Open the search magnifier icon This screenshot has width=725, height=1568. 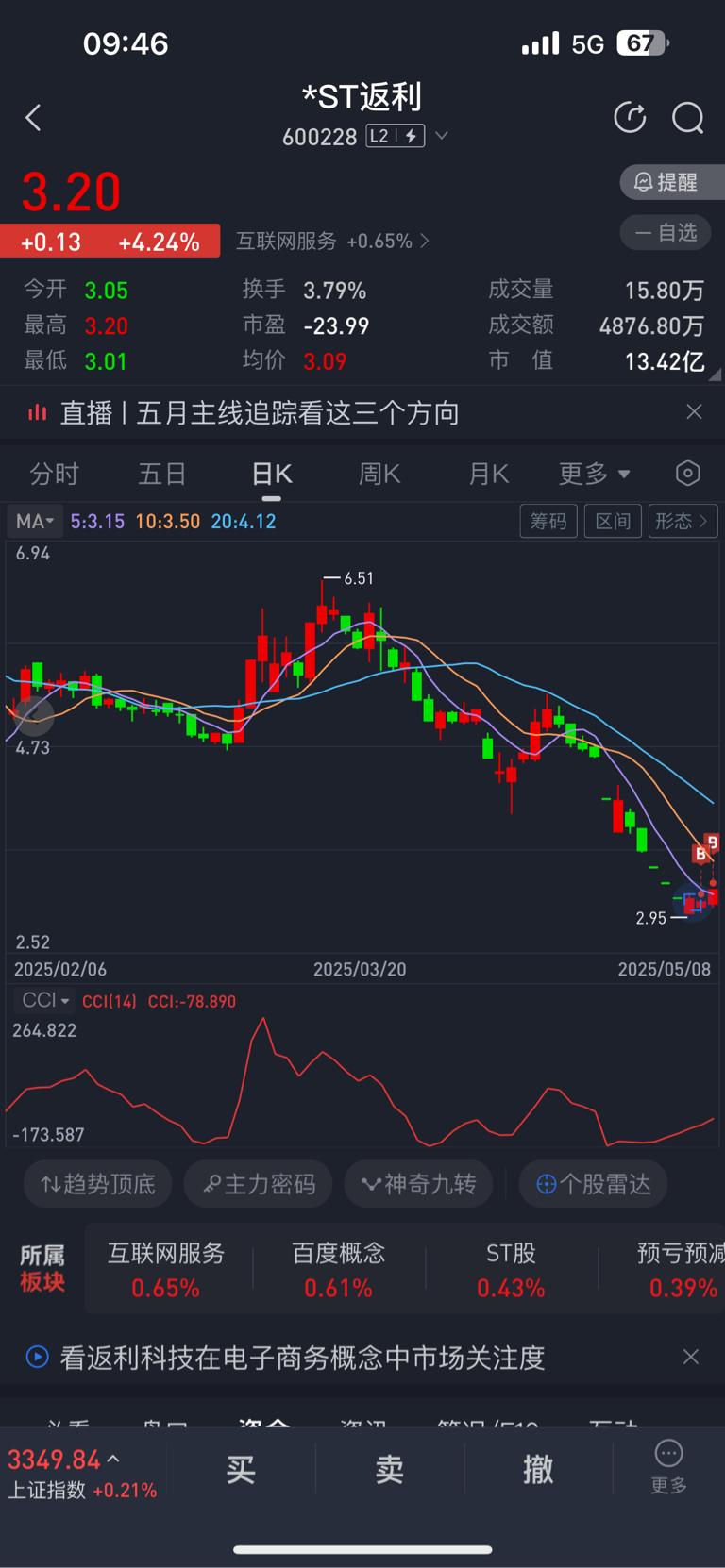[688, 119]
